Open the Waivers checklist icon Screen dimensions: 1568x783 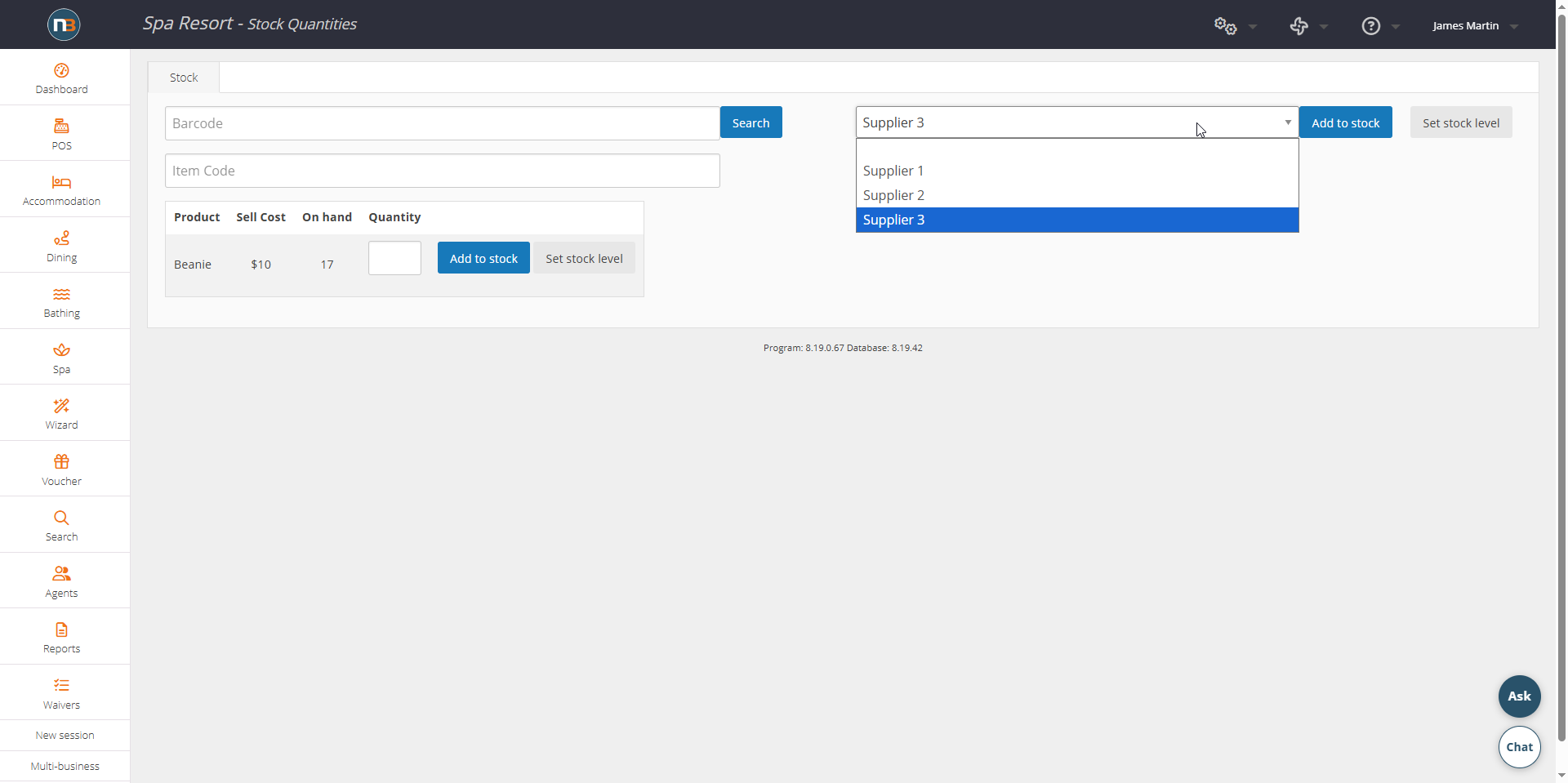61,685
